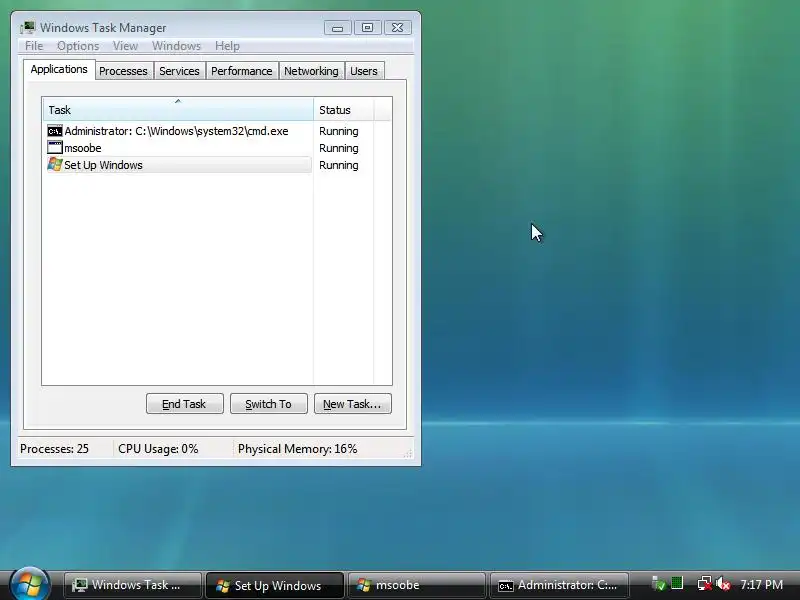Click the New Task... button

tap(353, 404)
